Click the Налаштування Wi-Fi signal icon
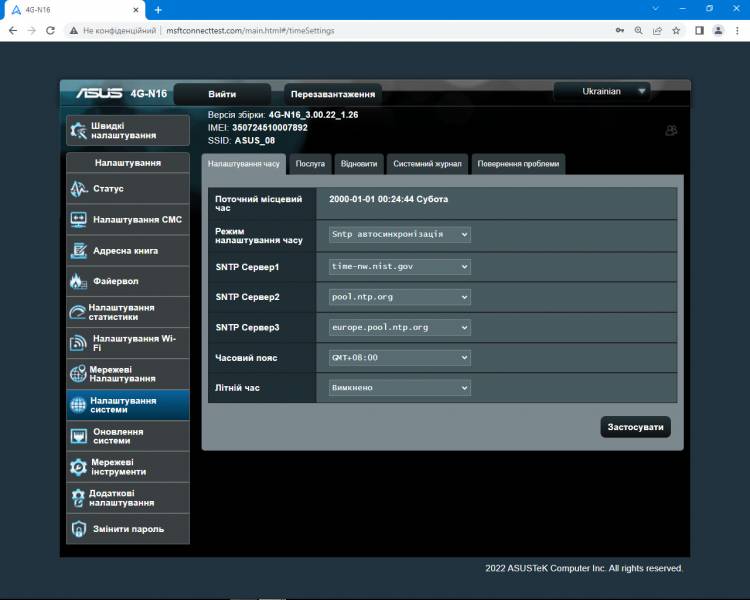The image size is (750, 600). 78,343
